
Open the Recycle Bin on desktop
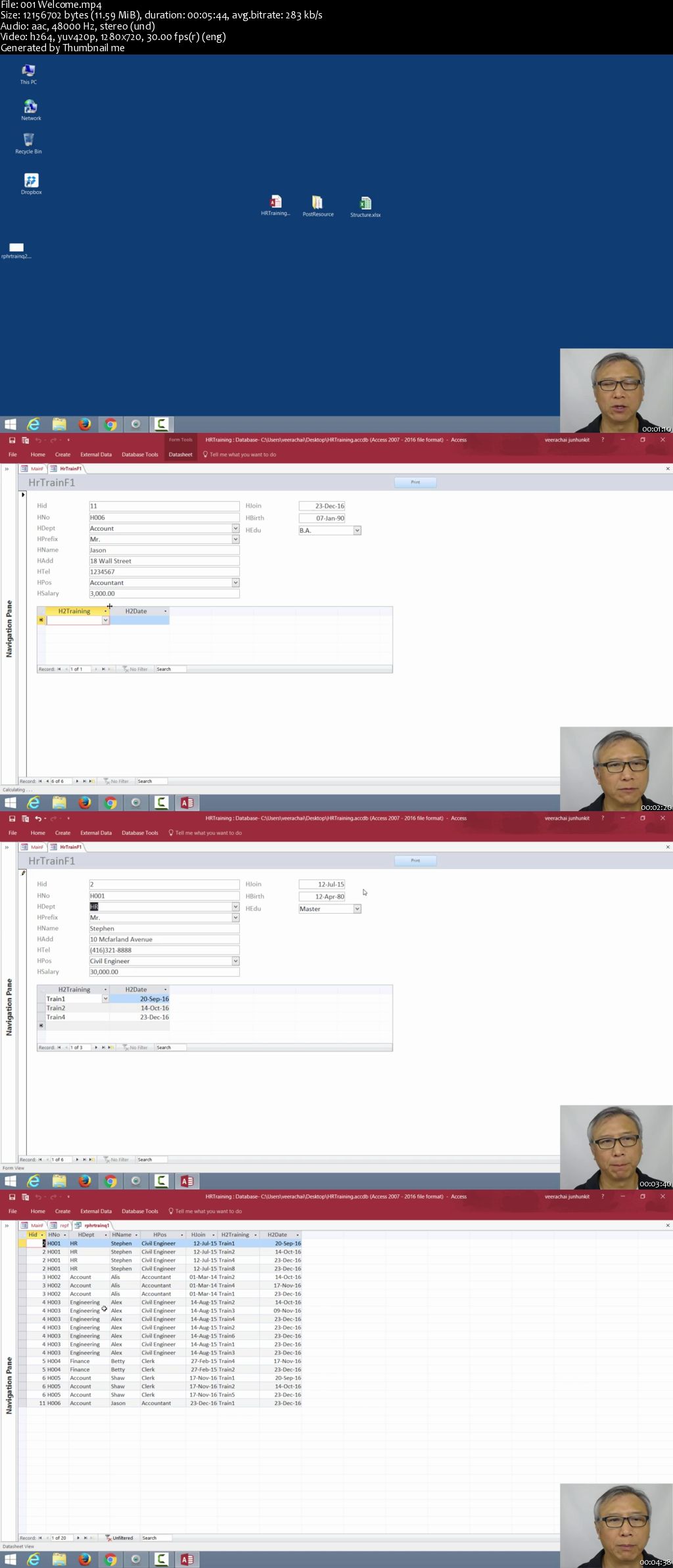click(x=28, y=144)
